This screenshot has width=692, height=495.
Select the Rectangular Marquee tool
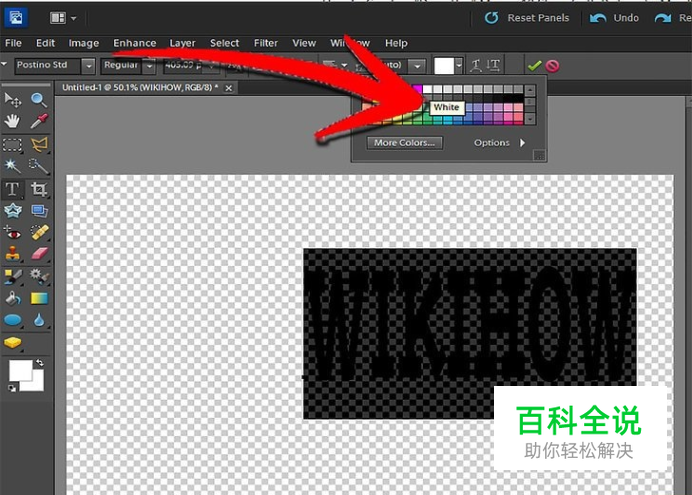pos(12,145)
